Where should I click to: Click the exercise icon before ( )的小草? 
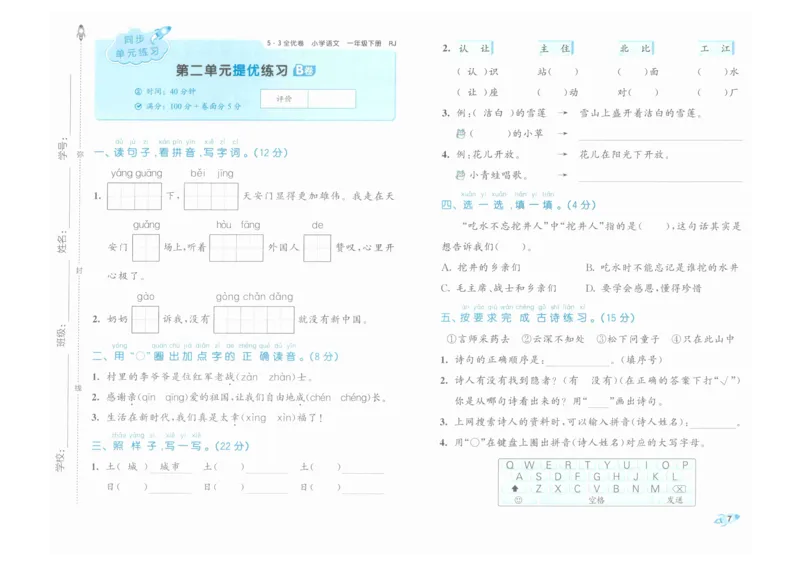tap(461, 134)
